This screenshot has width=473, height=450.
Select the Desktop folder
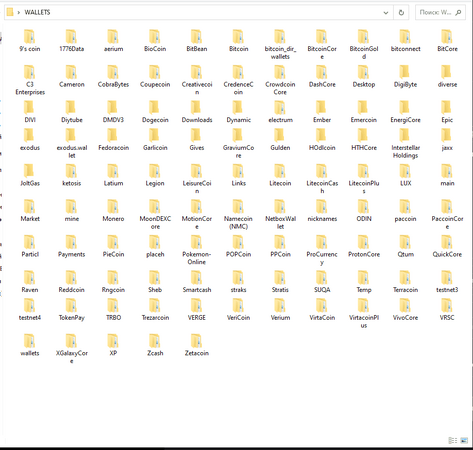click(x=364, y=77)
